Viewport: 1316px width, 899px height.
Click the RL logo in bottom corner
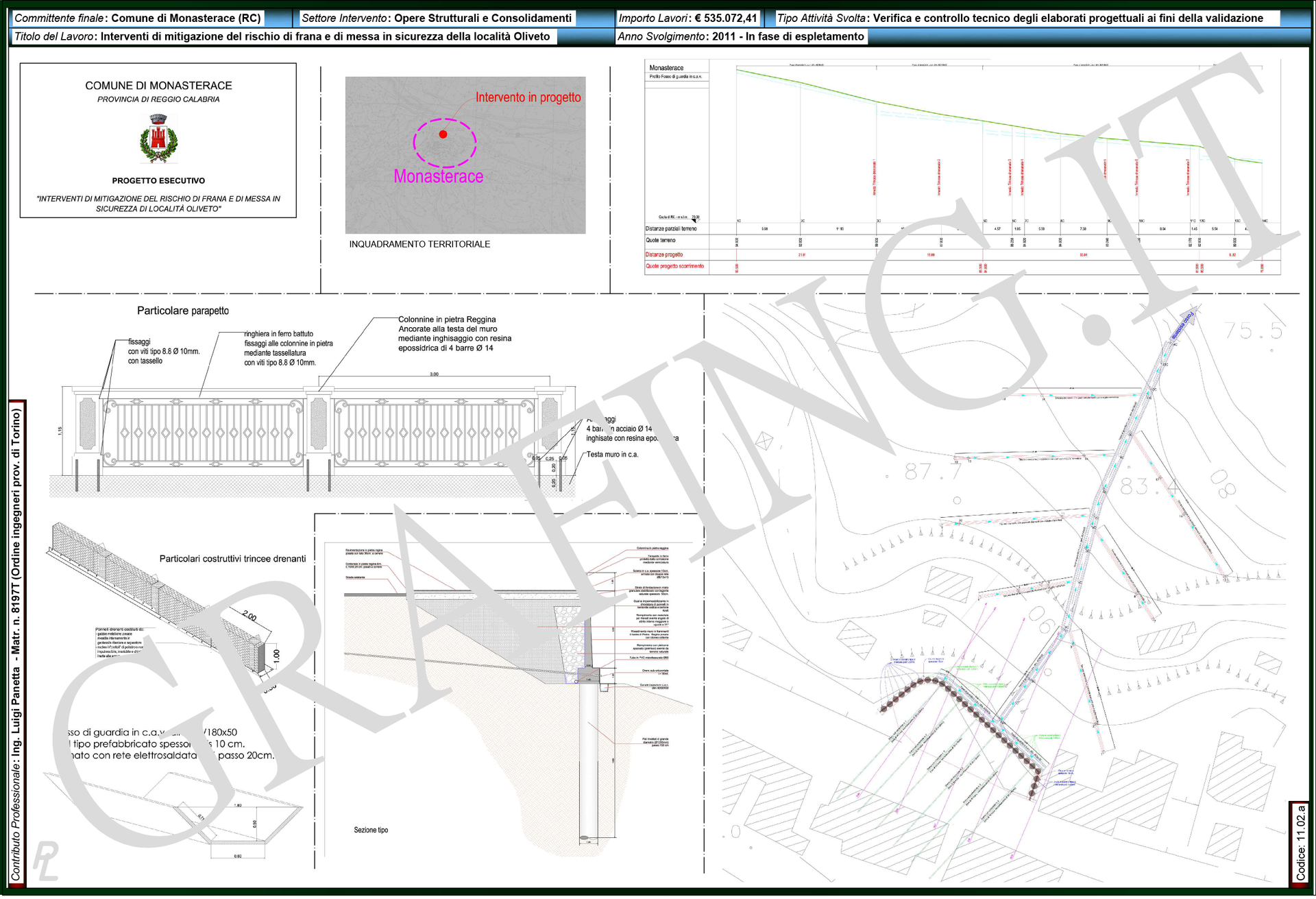(45, 861)
